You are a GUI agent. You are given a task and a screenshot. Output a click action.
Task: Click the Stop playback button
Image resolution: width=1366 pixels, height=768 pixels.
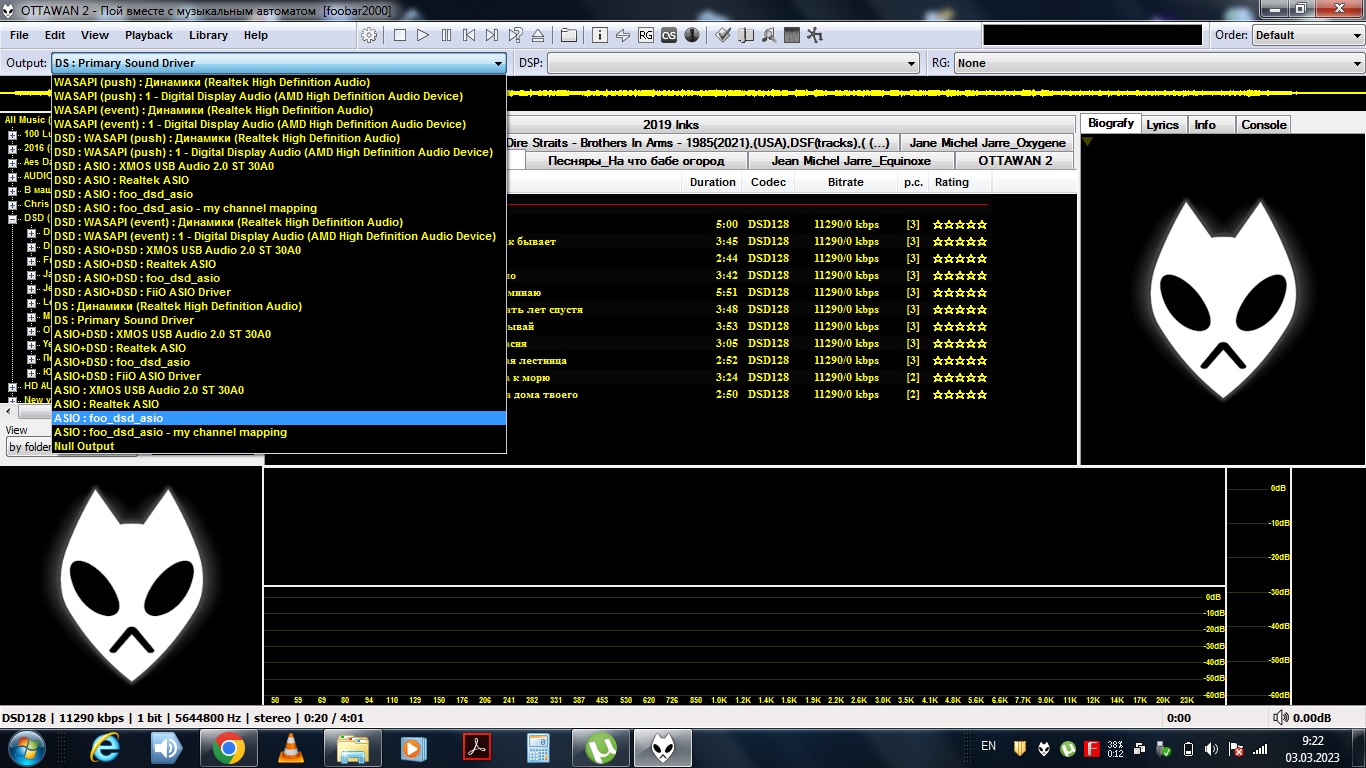click(399, 35)
